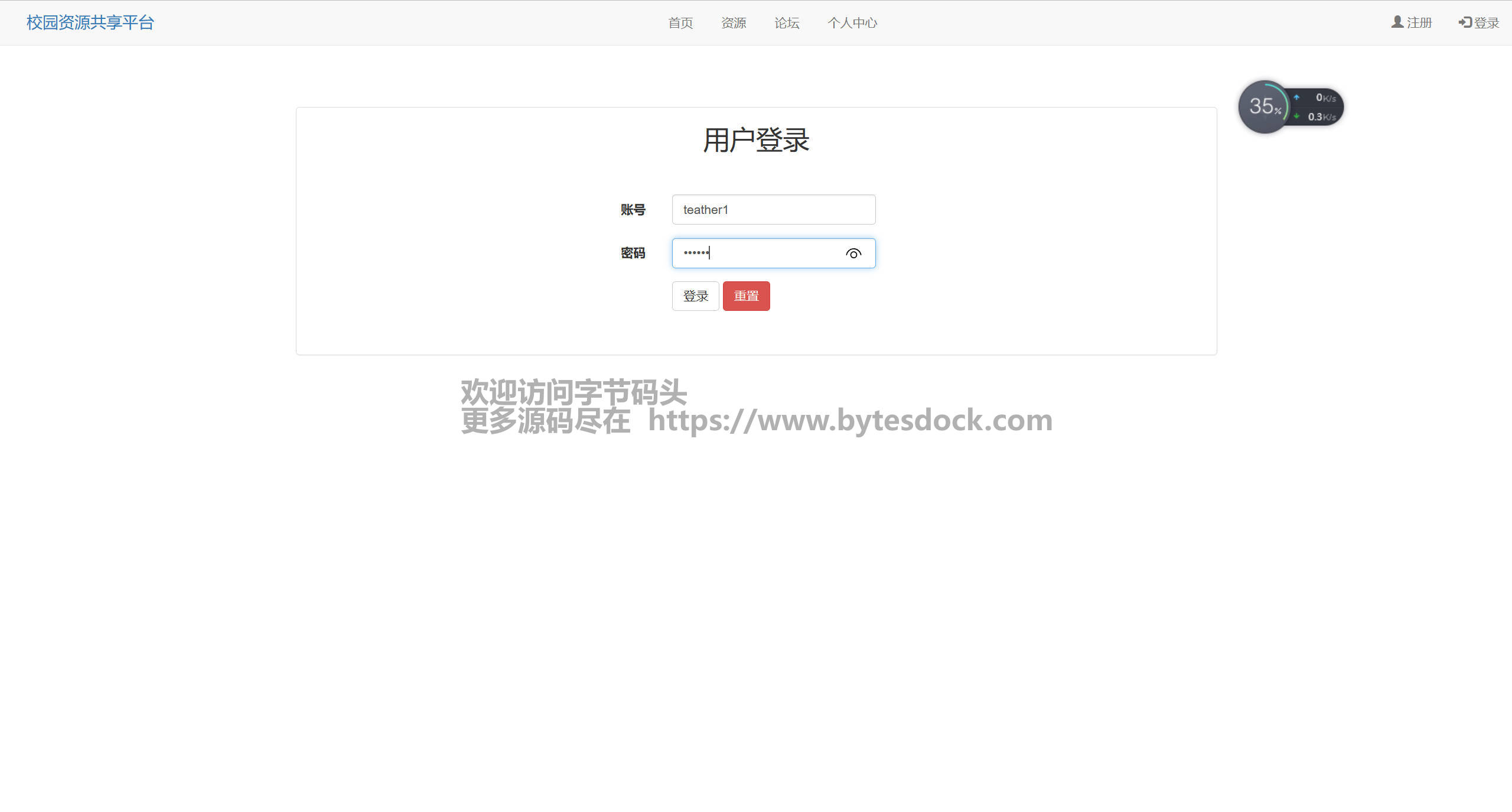The width and height of the screenshot is (1512, 812).
Task: Click the user silhouette icon beside 注册
Action: point(1397,22)
